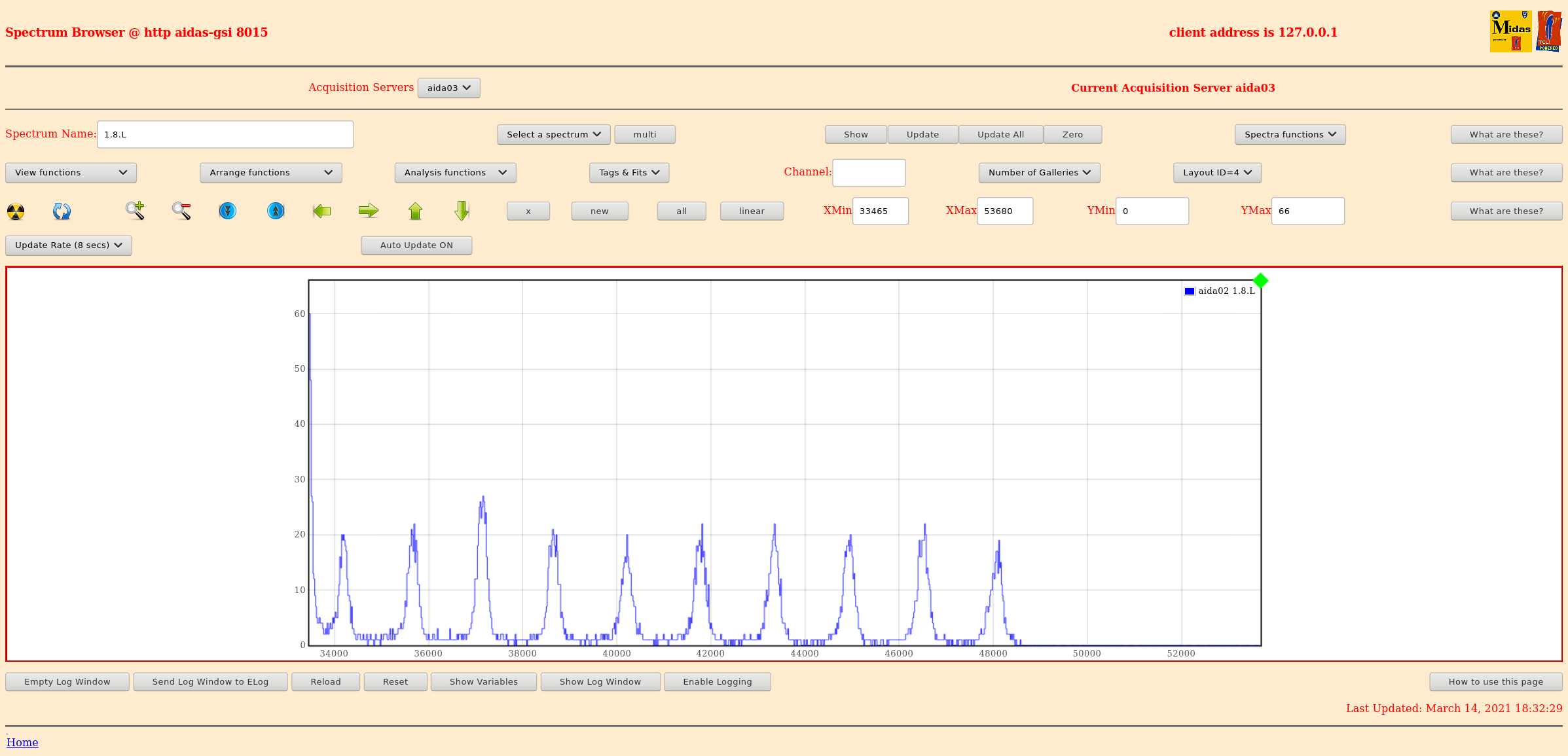Toggle the Auto Update ON button

pos(416,245)
